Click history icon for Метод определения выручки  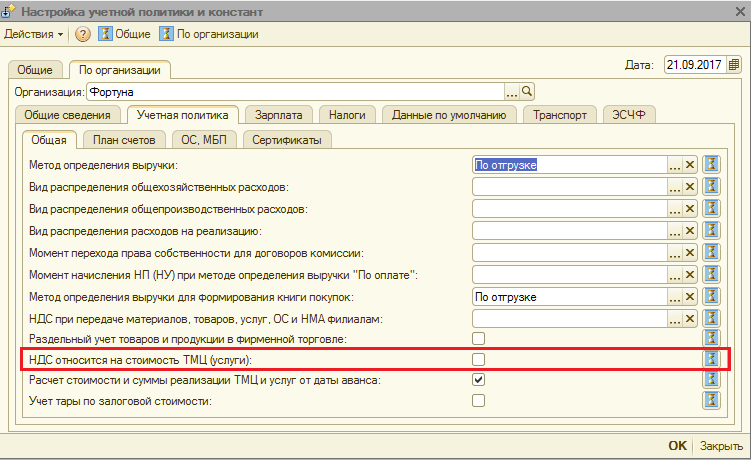point(712,165)
